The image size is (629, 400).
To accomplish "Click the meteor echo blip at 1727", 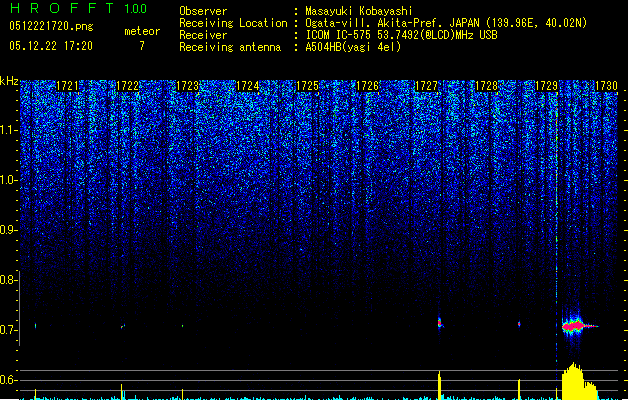I will tap(440, 322).
